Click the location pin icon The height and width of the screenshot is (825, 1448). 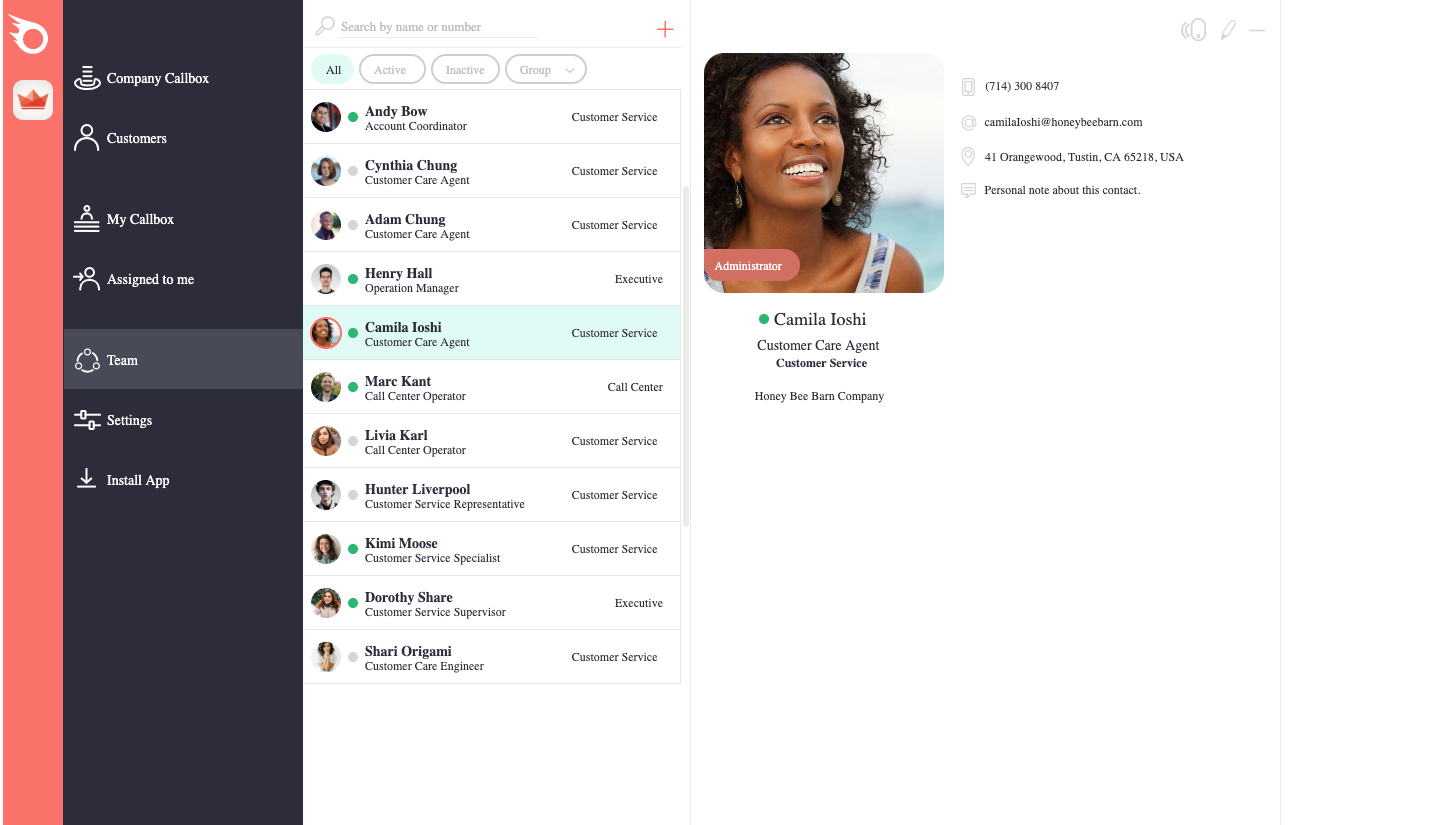point(968,157)
